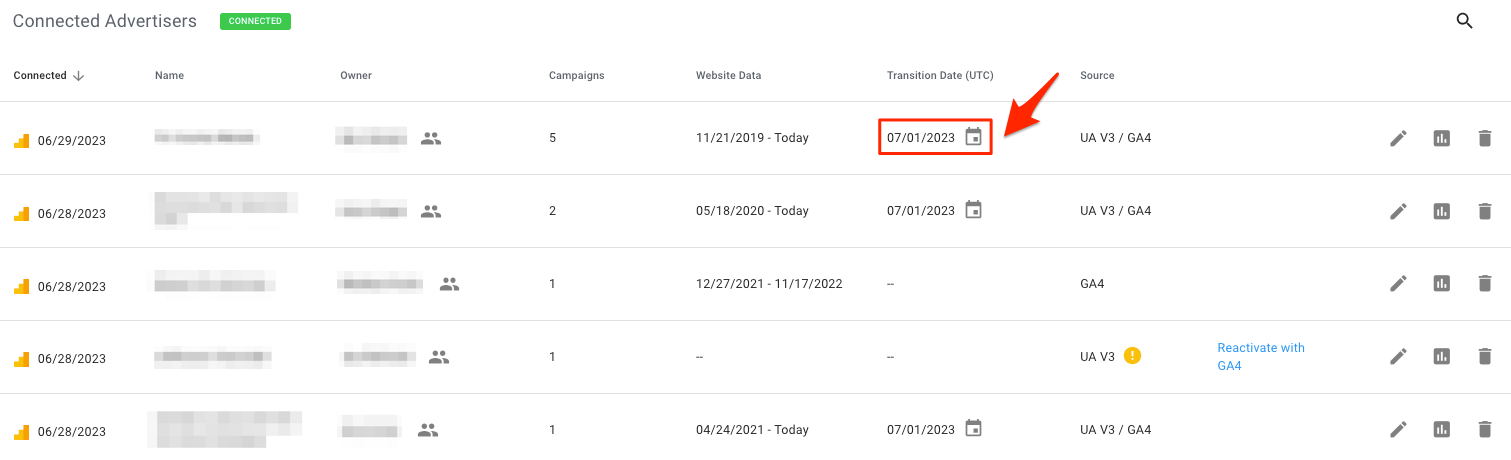Click the green CONNECTED status badge
This screenshot has width=1511, height=460.
pyautogui.click(x=255, y=21)
